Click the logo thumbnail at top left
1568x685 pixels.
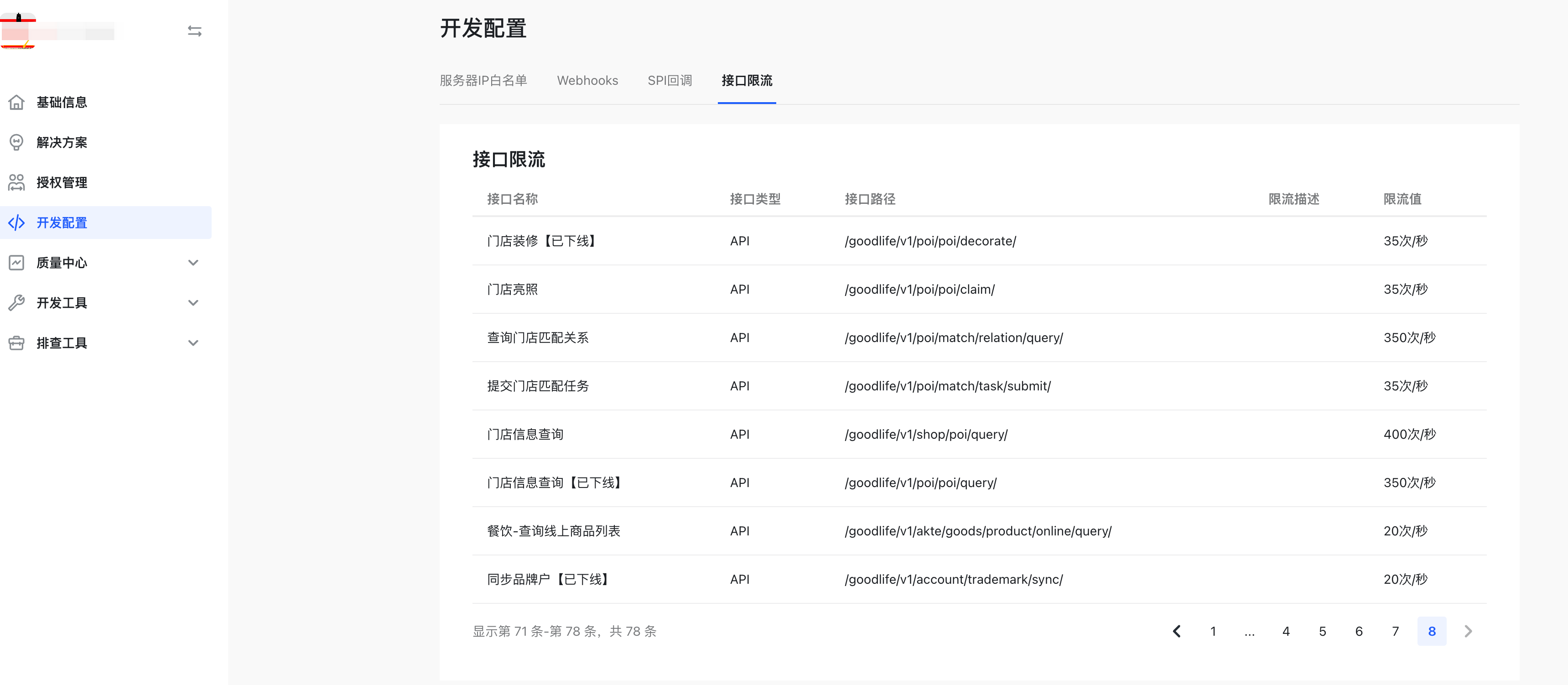18,31
